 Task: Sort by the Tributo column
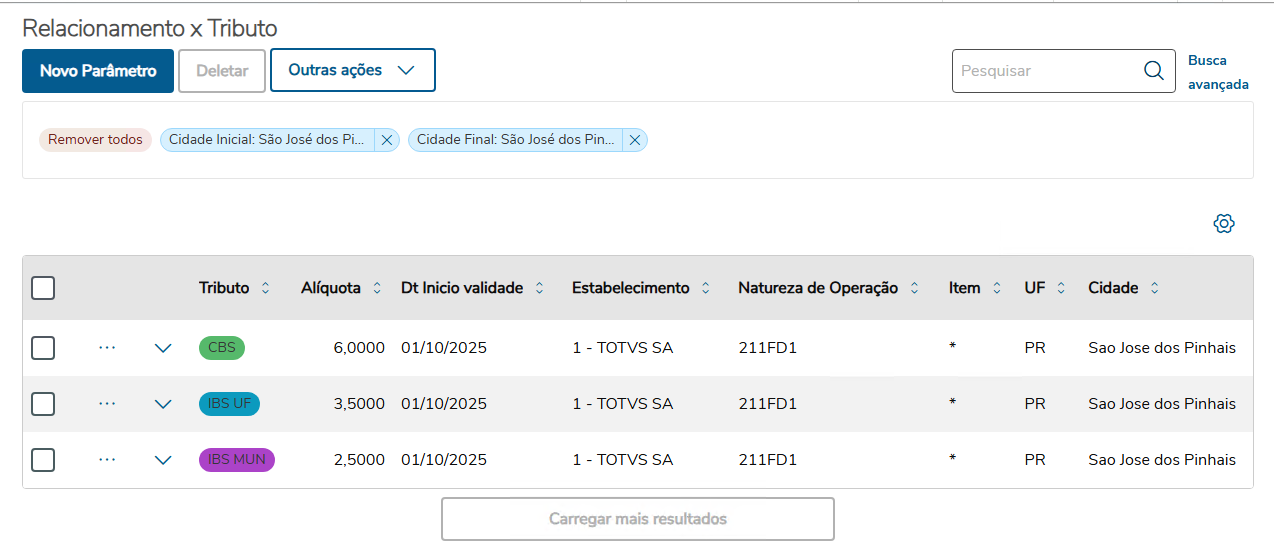(265, 288)
